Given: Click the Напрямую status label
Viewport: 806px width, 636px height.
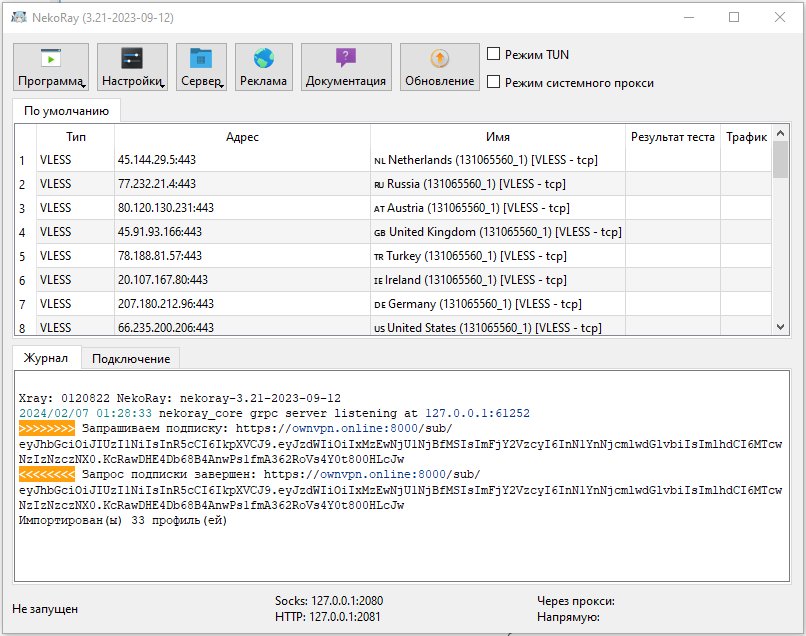Looking at the screenshot, I should click(568, 616).
